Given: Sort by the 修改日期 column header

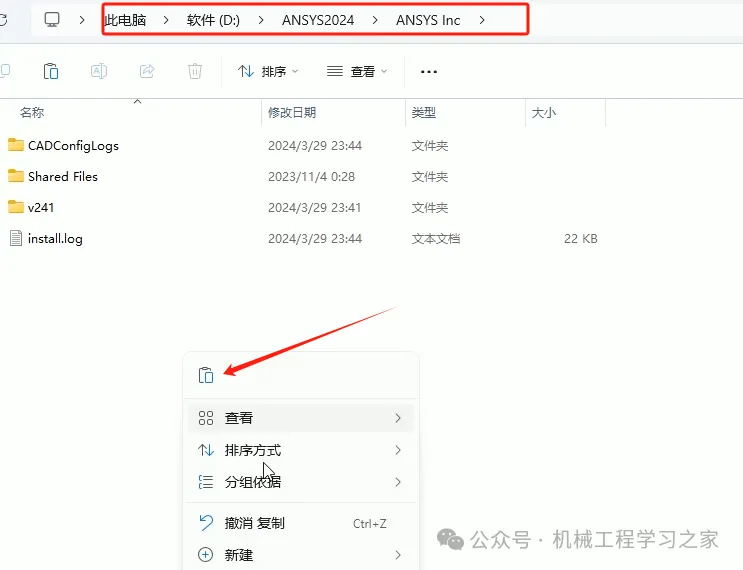Looking at the screenshot, I should coord(292,112).
